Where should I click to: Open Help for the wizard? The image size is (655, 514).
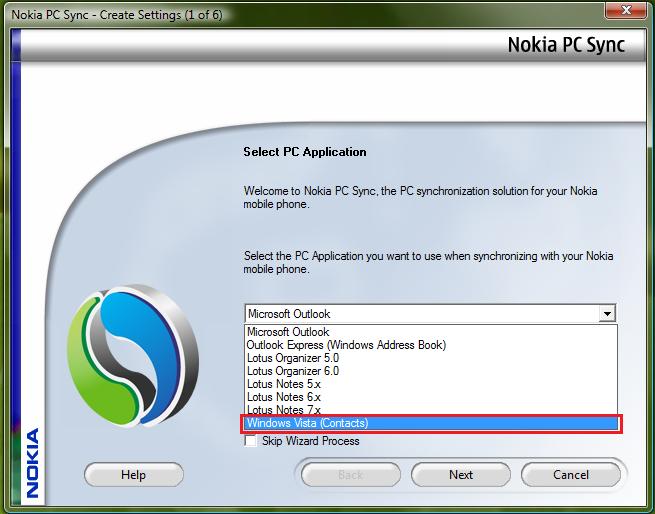(x=134, y=475)
